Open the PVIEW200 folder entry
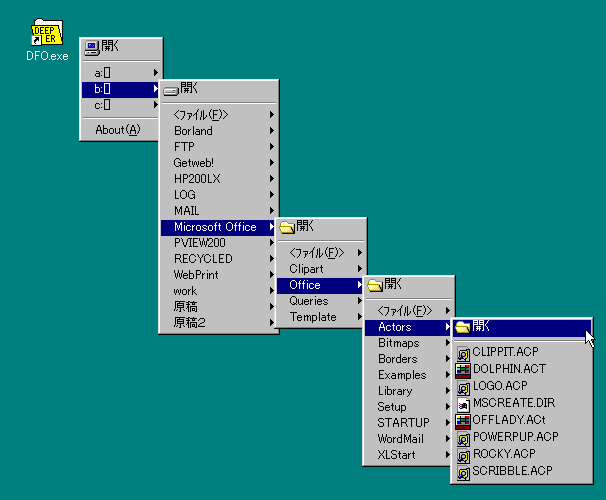606x500 pixels. [x=219, y=243]
